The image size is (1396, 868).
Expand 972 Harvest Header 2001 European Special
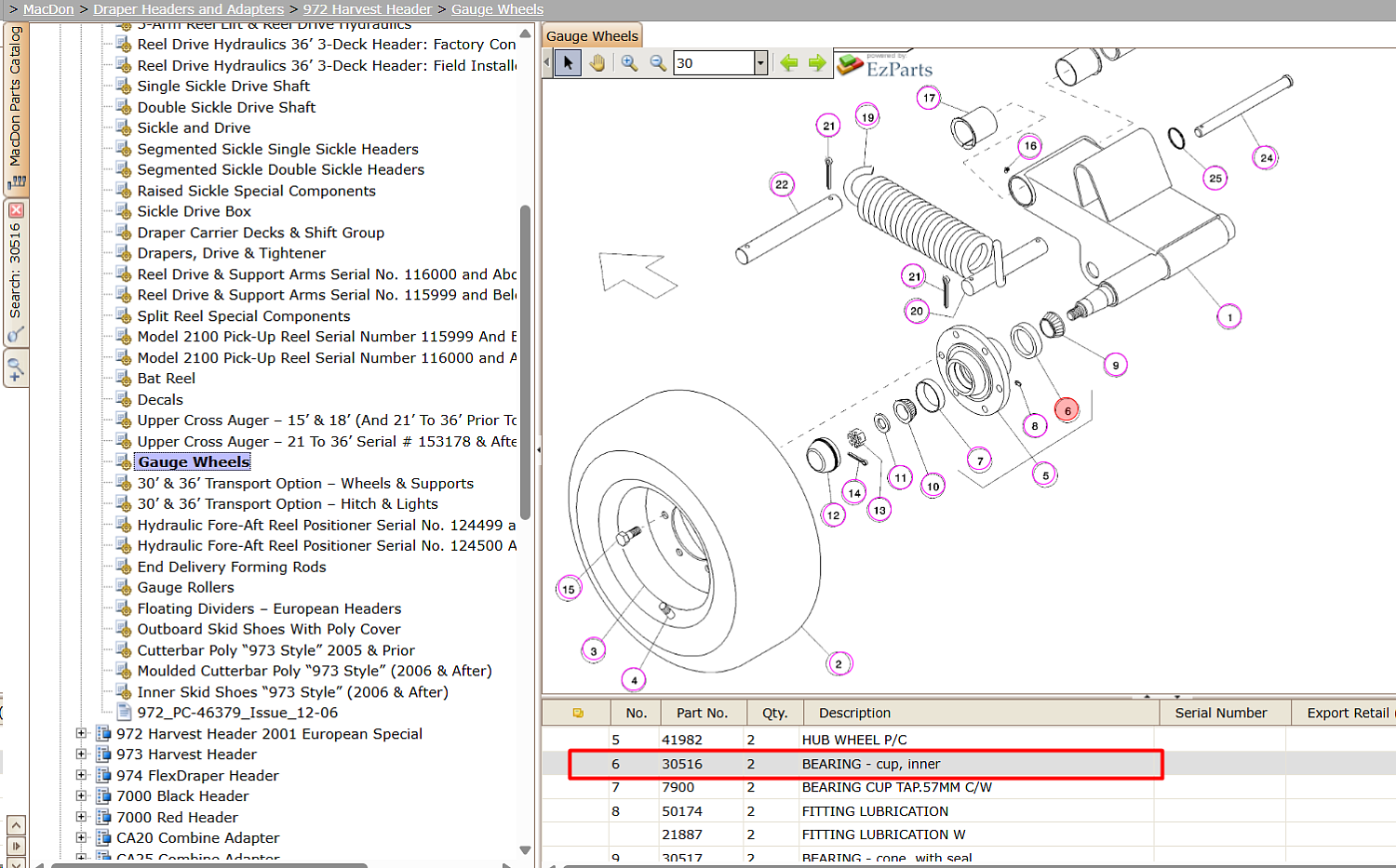(x=81, y=733)
